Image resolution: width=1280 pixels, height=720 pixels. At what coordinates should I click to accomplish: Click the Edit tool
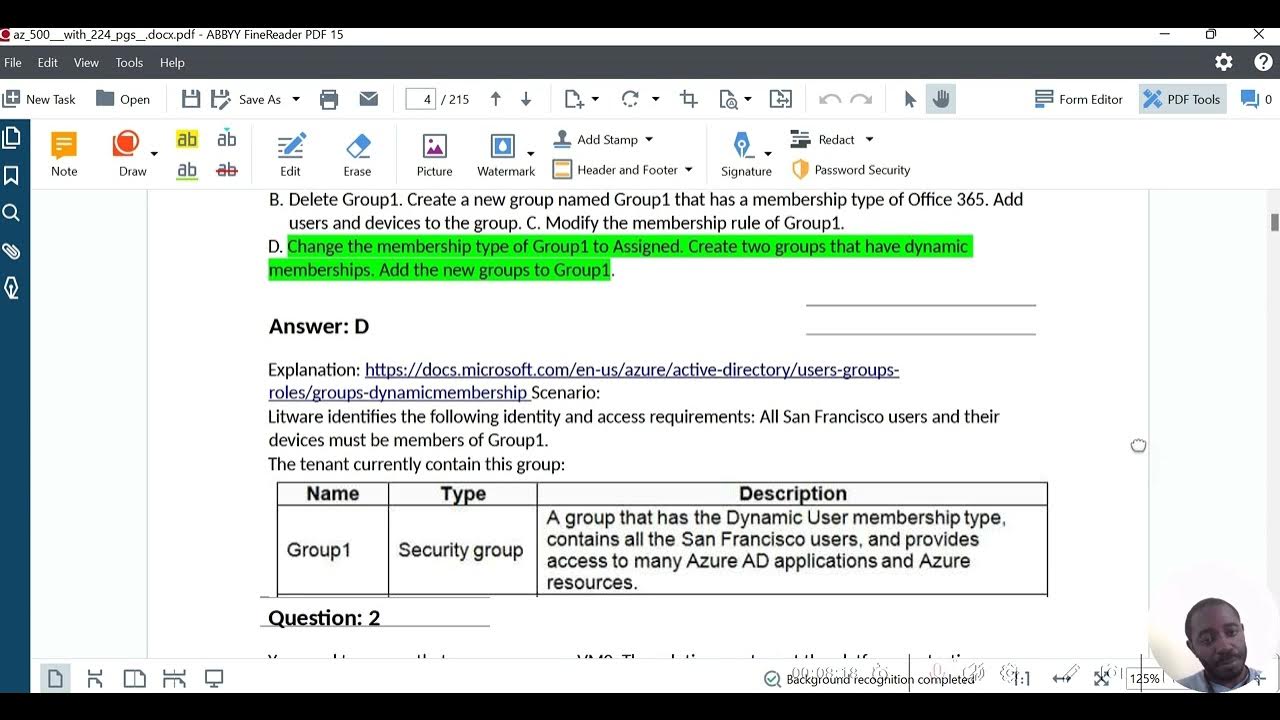[x=290, y=154]
